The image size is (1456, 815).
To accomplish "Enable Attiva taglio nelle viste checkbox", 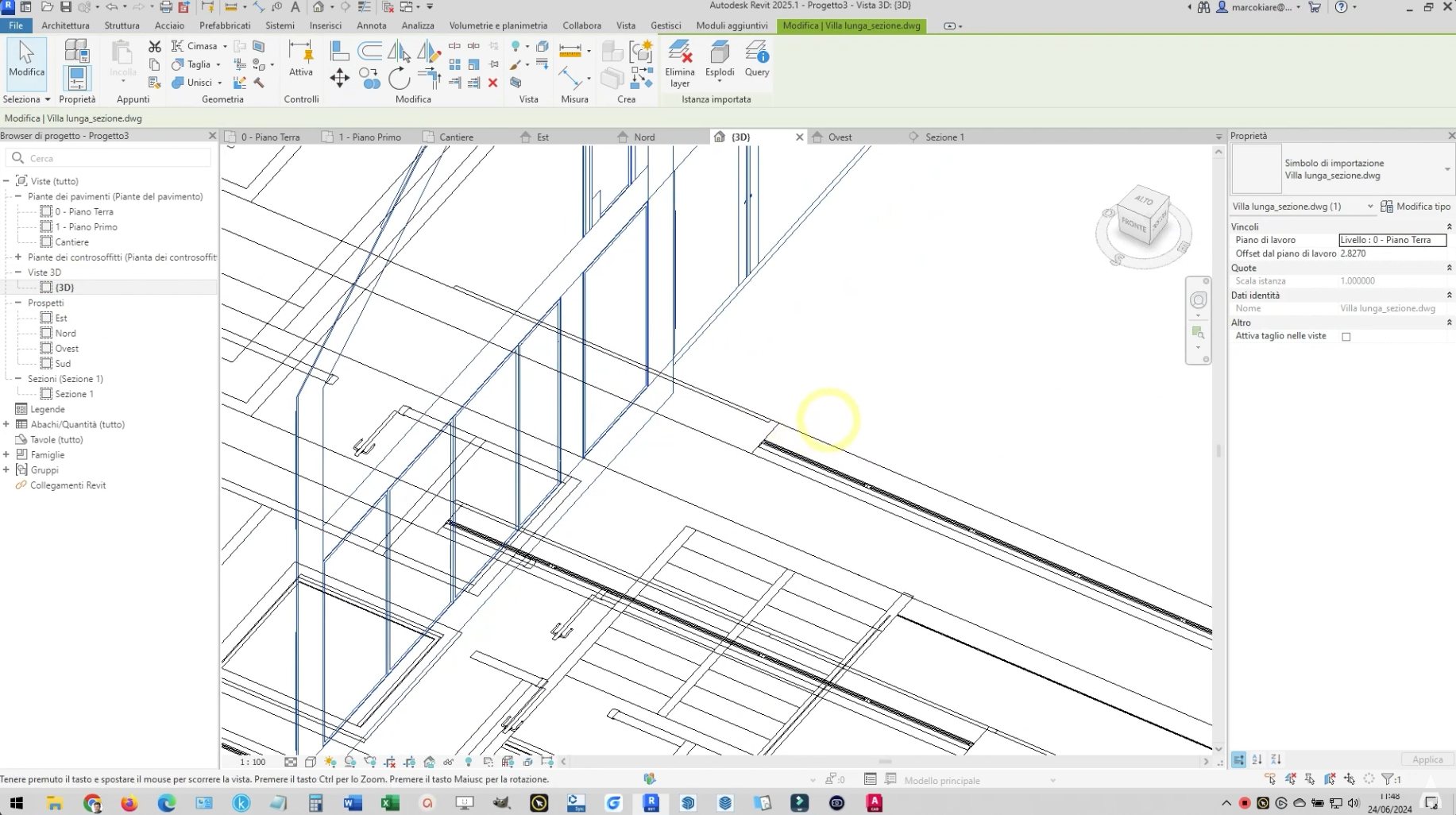I will point(1346,337).
